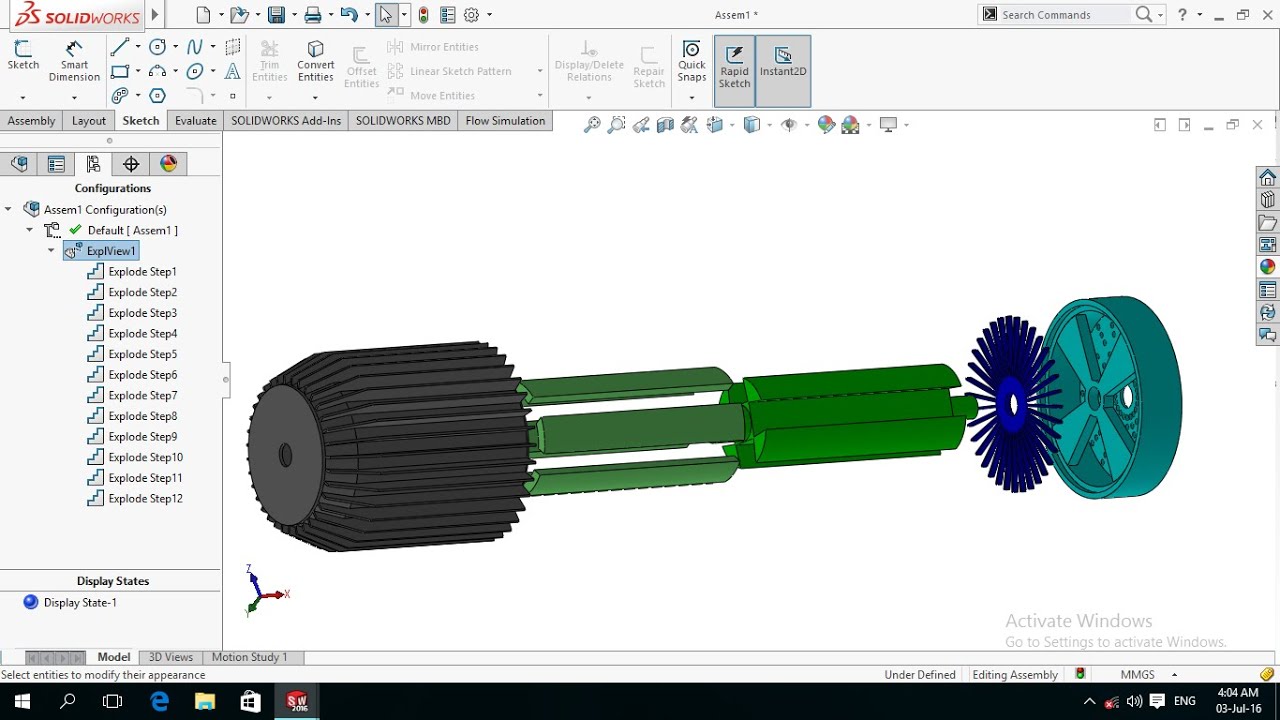Click the Undo arrow icon
This screenshot has height=720, width=1280.
coord(347,15)
